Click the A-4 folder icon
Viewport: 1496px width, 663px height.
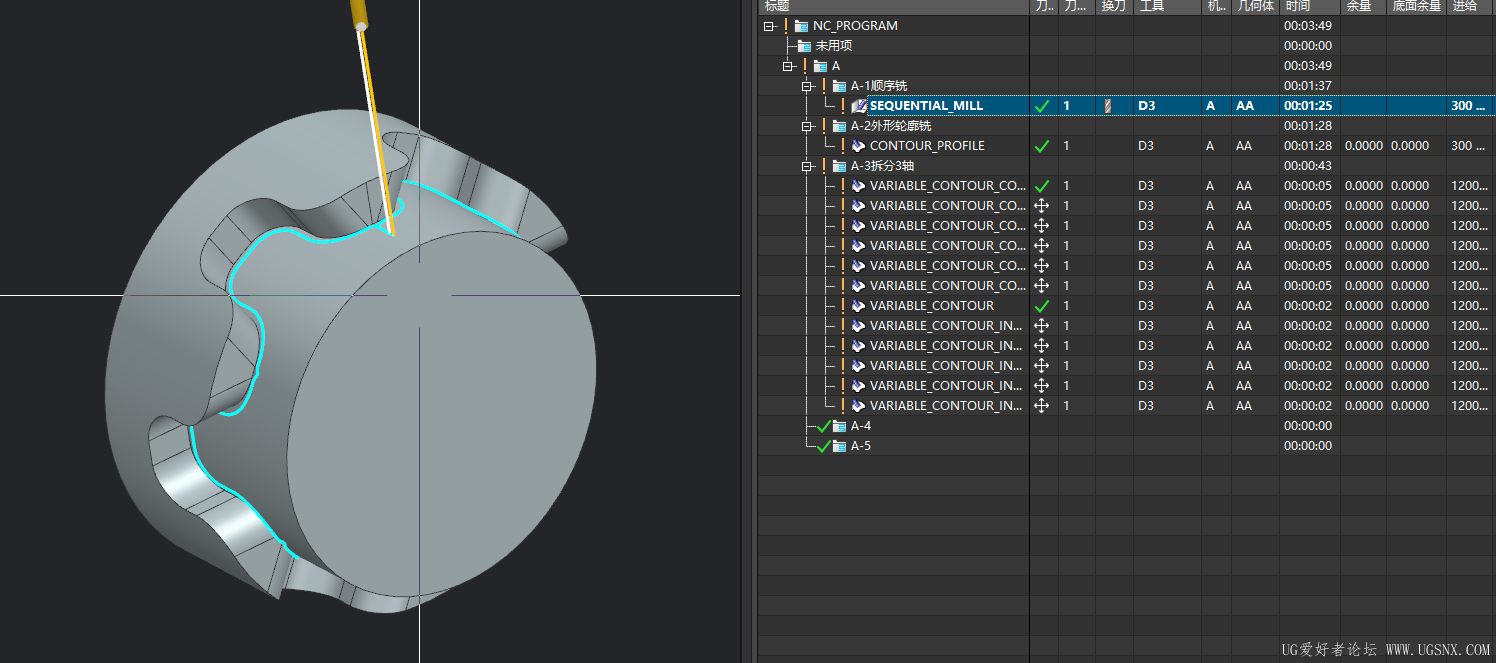coord(840,426)
